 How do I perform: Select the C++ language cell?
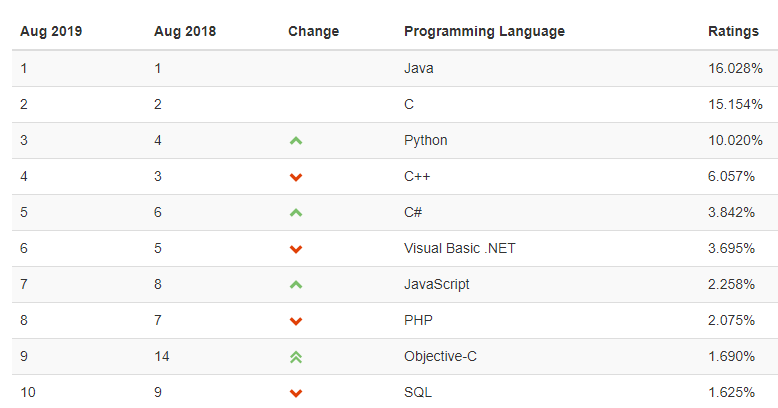[417, 176]
